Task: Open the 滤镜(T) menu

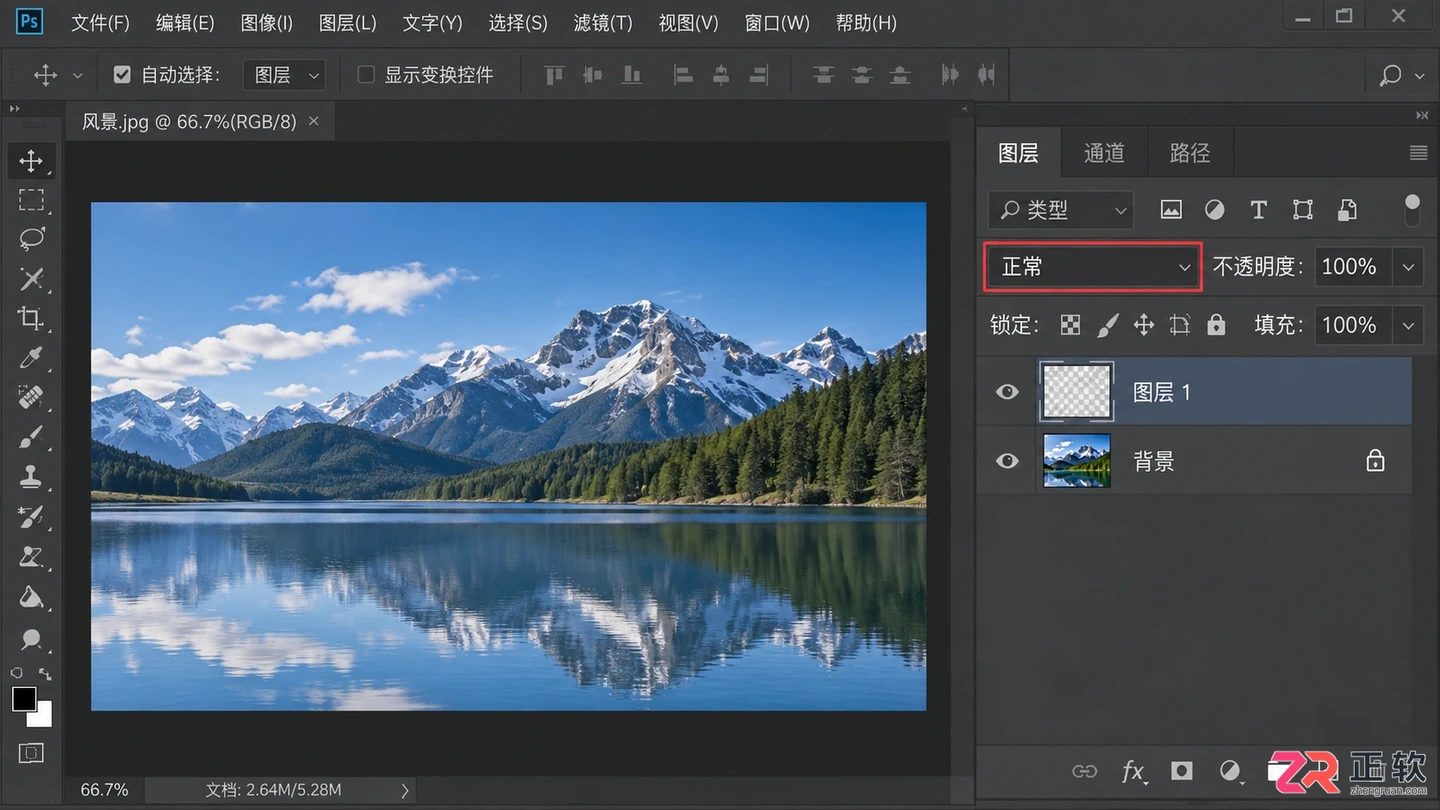Action: coord(603,22)
